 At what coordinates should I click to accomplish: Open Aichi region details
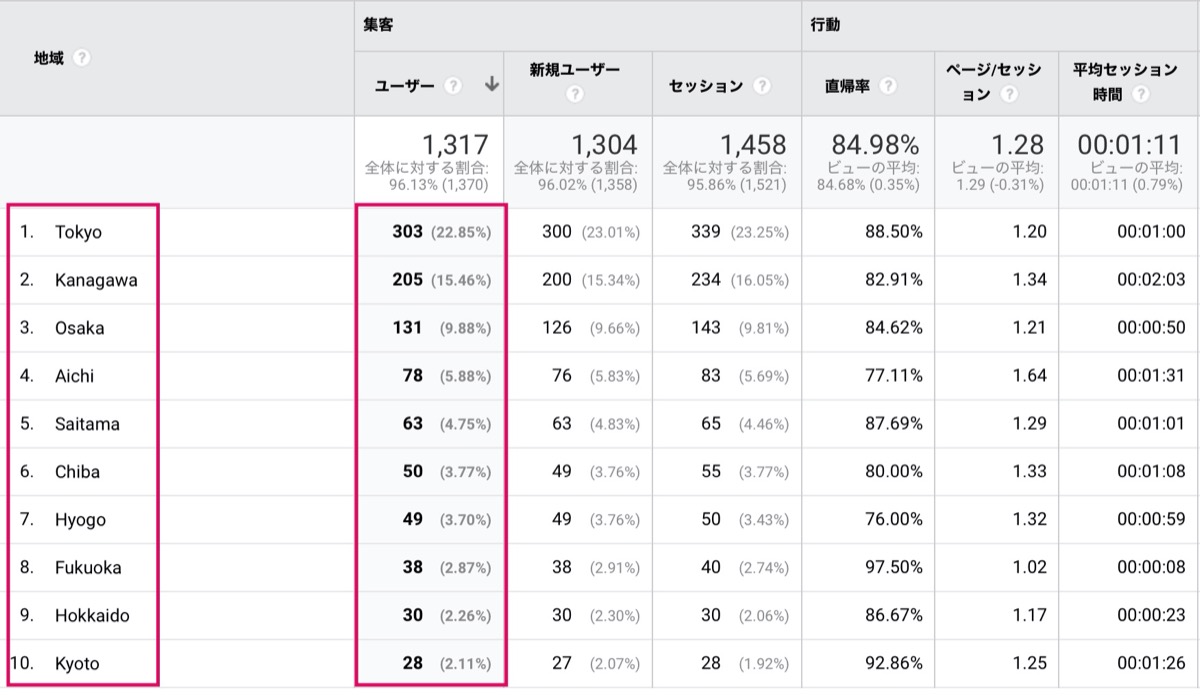click(x=75, y=376)
